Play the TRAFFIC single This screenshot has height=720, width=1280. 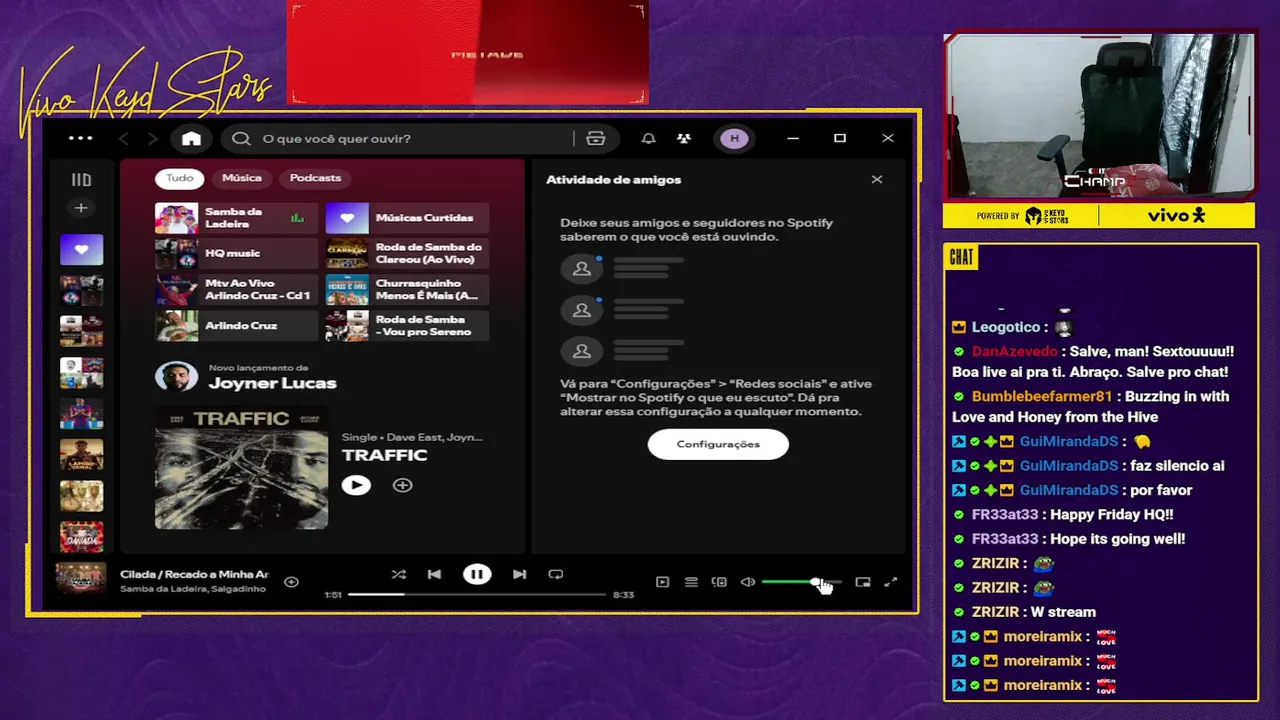[356, 485]
